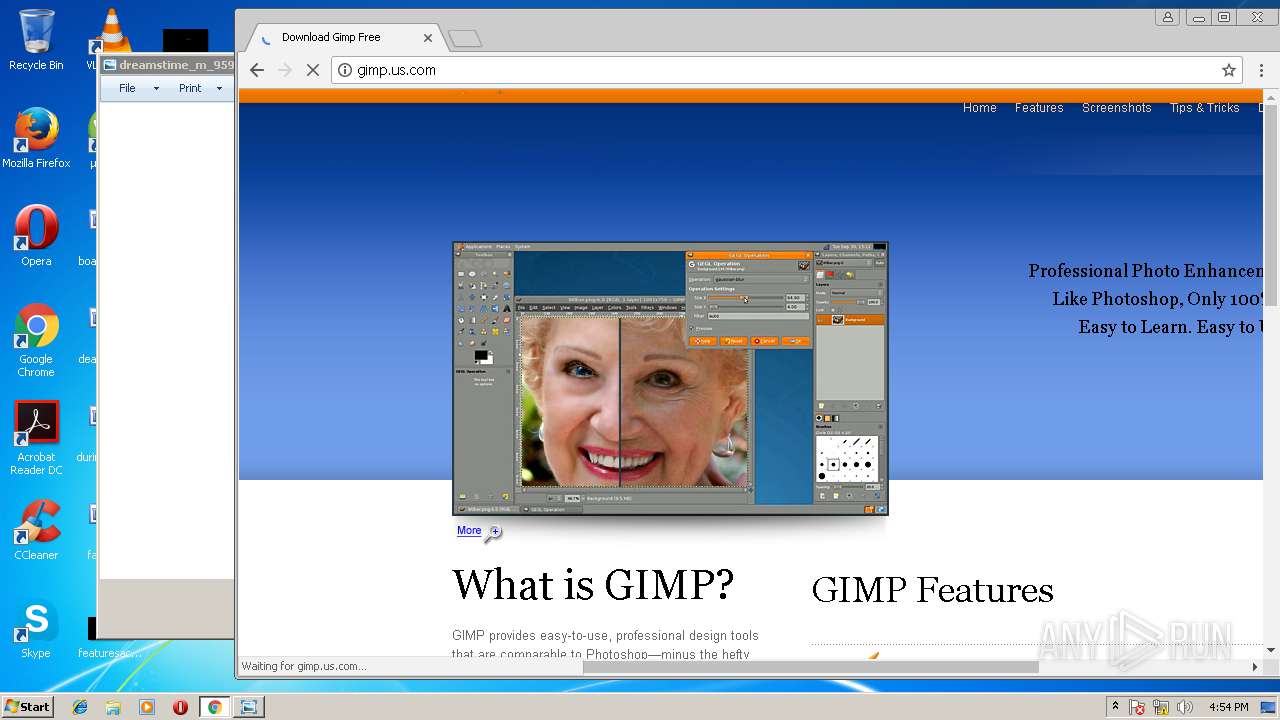Open the Home page link
Screen dimensions: 1280x720
(x=980, y=108)
